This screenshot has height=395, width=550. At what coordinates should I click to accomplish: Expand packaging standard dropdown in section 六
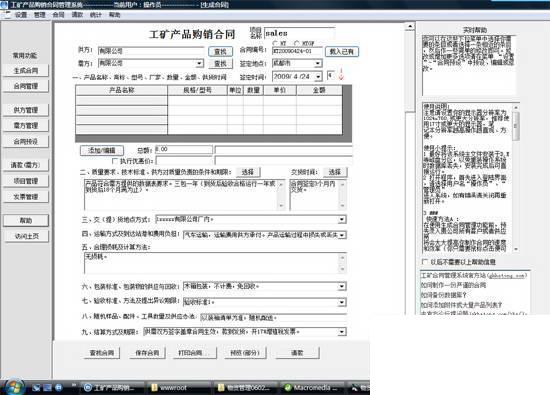pos(342,286)
